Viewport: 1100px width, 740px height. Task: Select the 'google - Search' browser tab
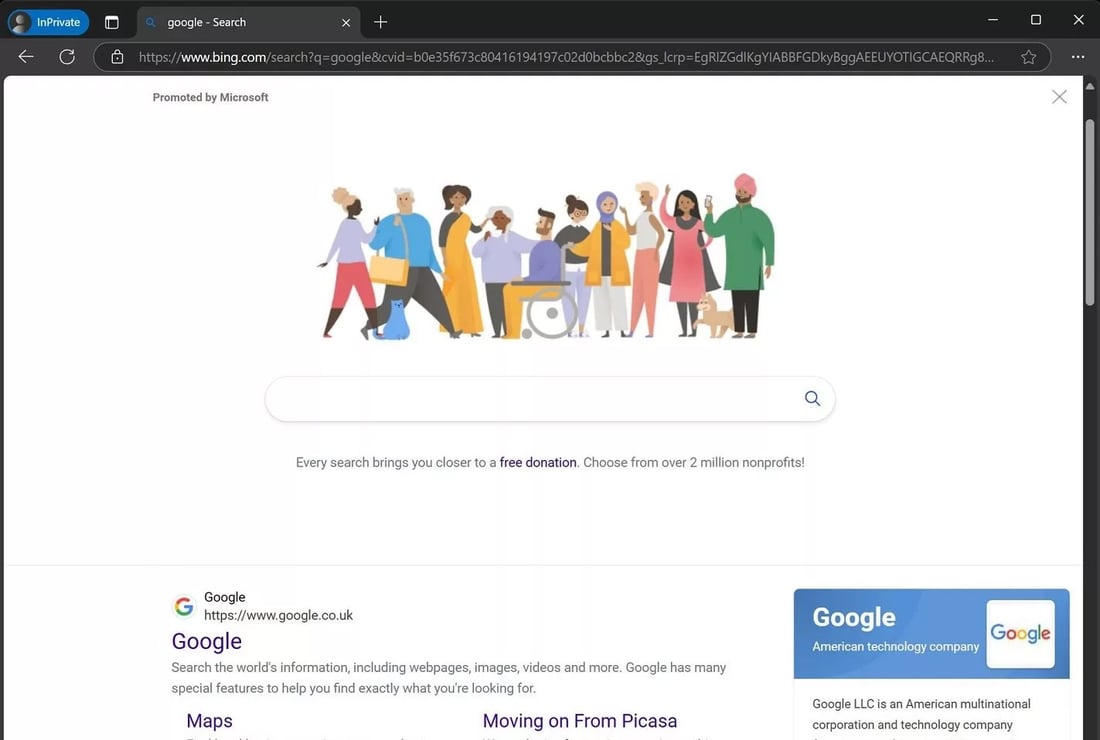[248, 22]
